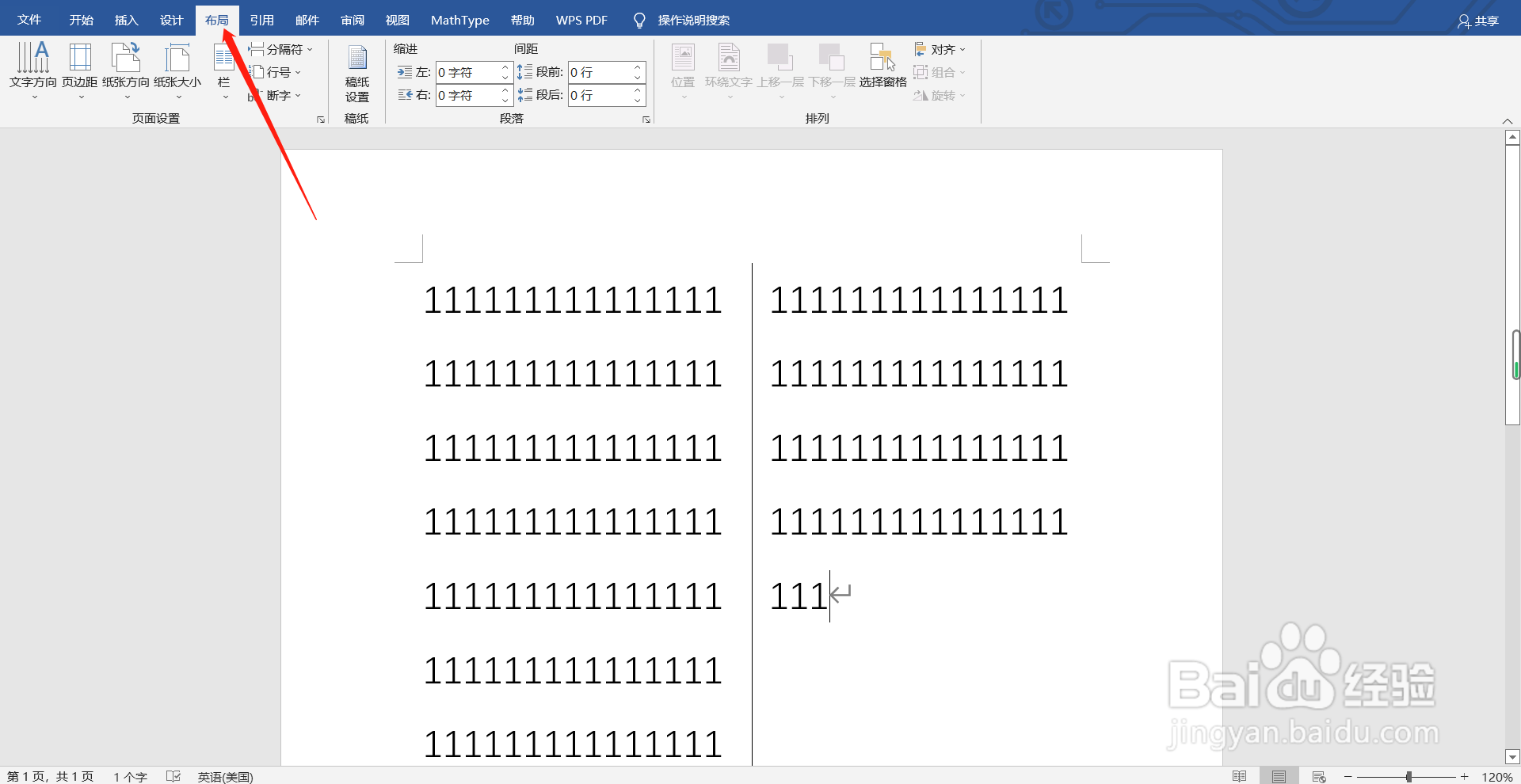
Task: Decrease right indent with down stepper
Action: [505, 100]
